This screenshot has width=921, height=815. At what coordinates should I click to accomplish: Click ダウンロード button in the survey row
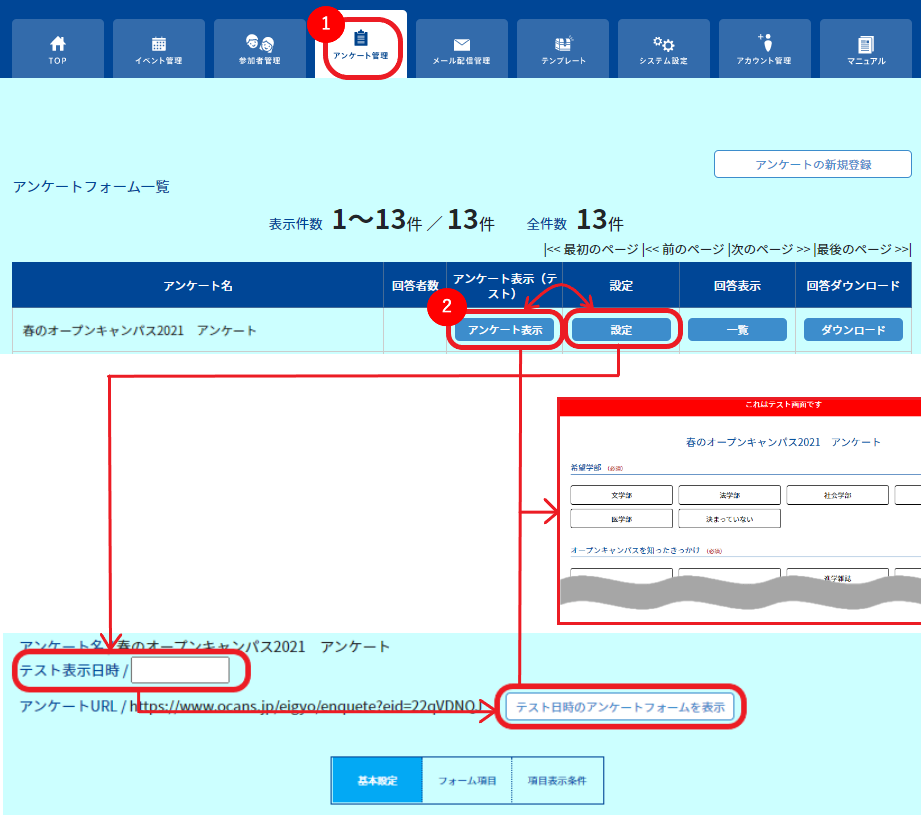tap(853, 330)
